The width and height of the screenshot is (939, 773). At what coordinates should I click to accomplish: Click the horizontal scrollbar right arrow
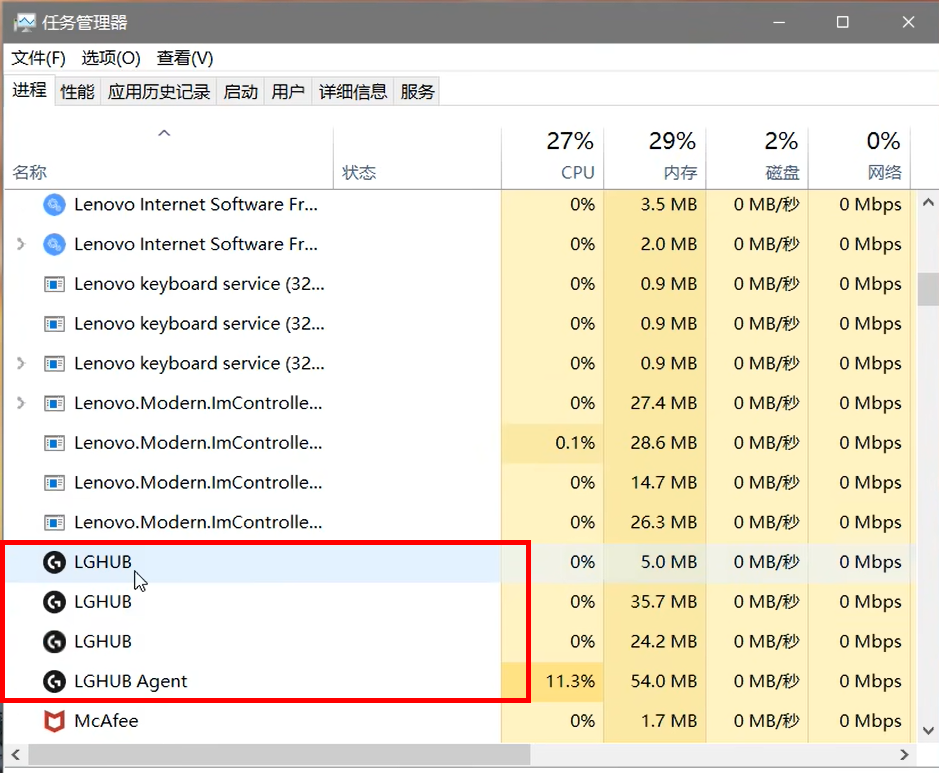(x=904, y=754)
